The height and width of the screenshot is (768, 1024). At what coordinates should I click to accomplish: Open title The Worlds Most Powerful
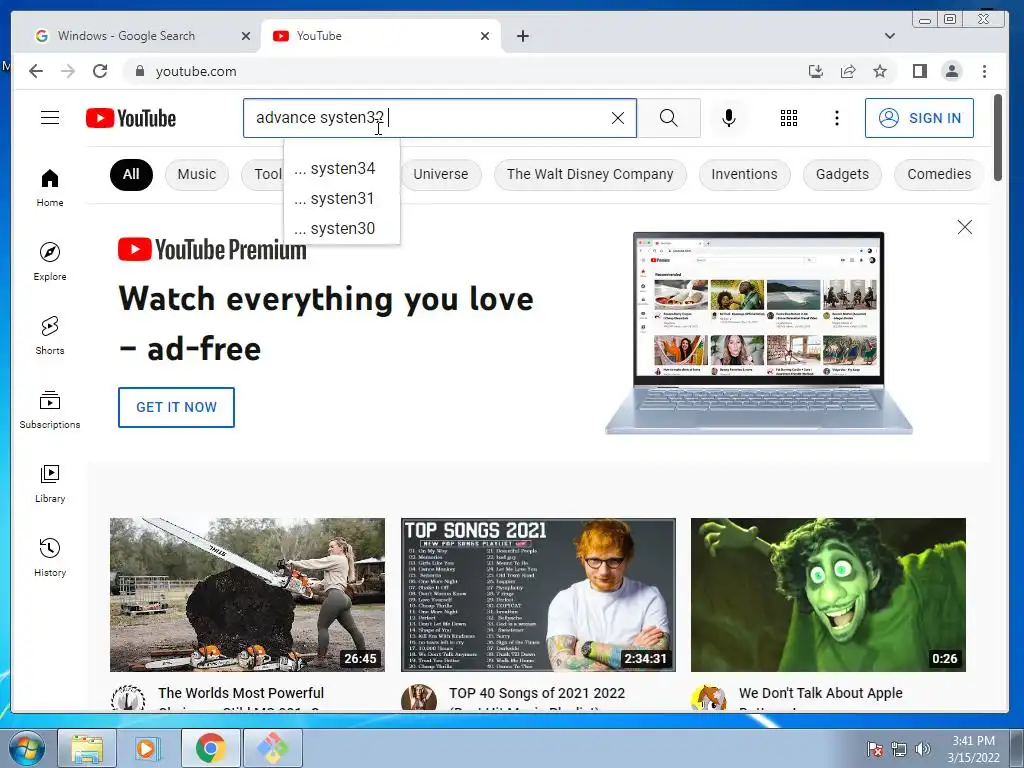[241, 693]
